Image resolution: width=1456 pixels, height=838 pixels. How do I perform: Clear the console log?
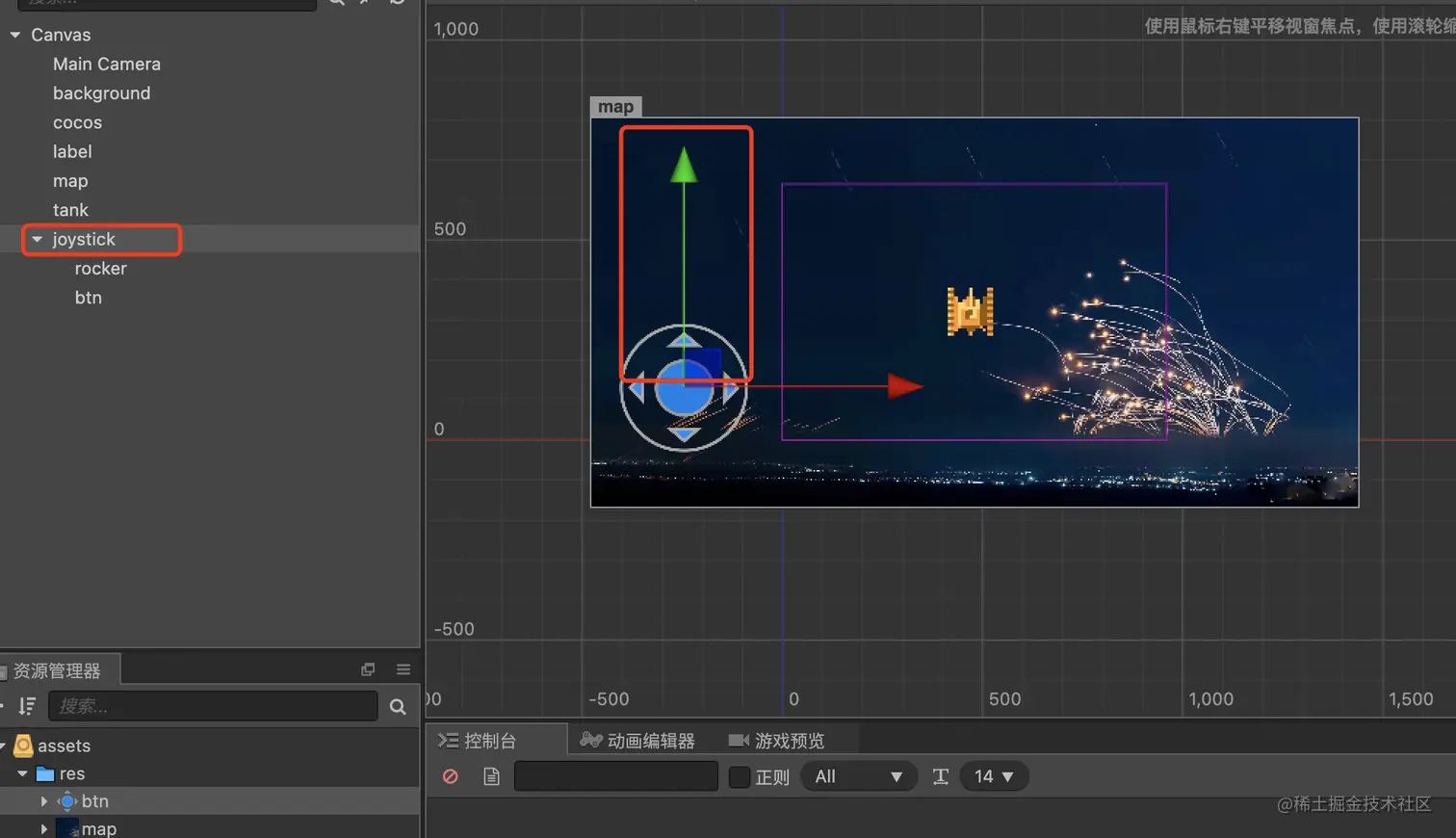click(450, 776)
